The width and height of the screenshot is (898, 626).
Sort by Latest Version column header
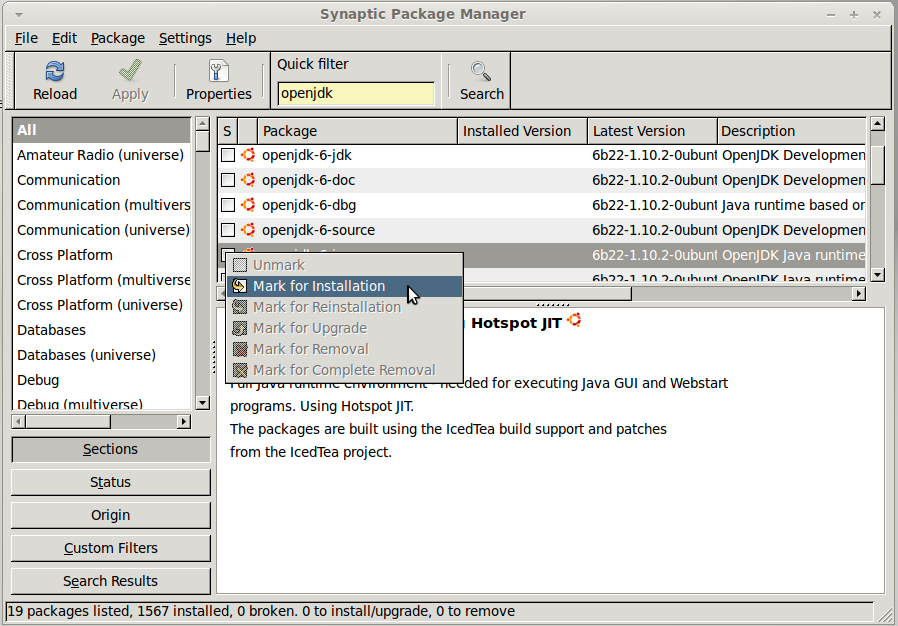(x=652, y=131)
